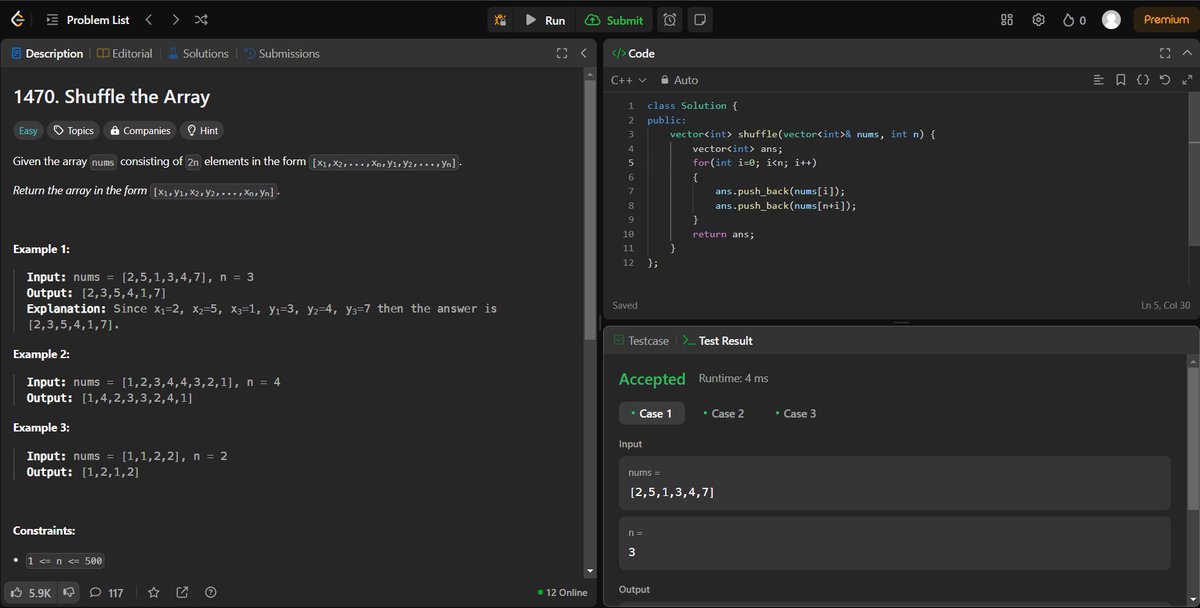This screenshot has width=1200, height=608.
Task: Open the editor settings gear icon
Action: [1037, 19]
